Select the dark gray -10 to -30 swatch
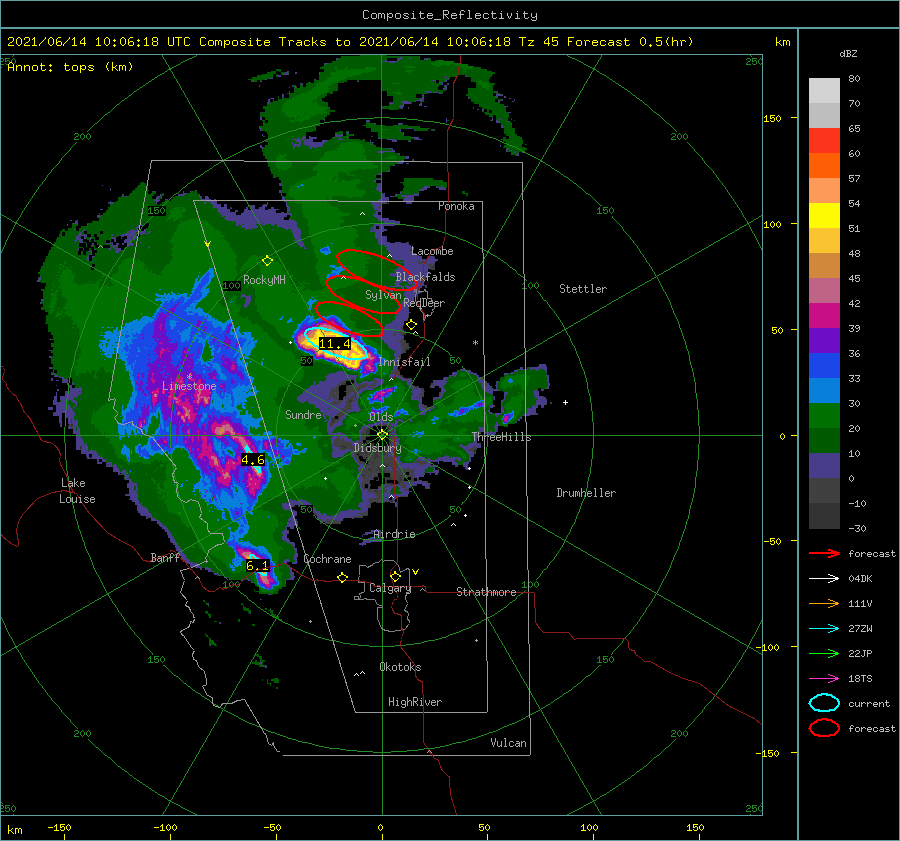 (x=824, y=516)
